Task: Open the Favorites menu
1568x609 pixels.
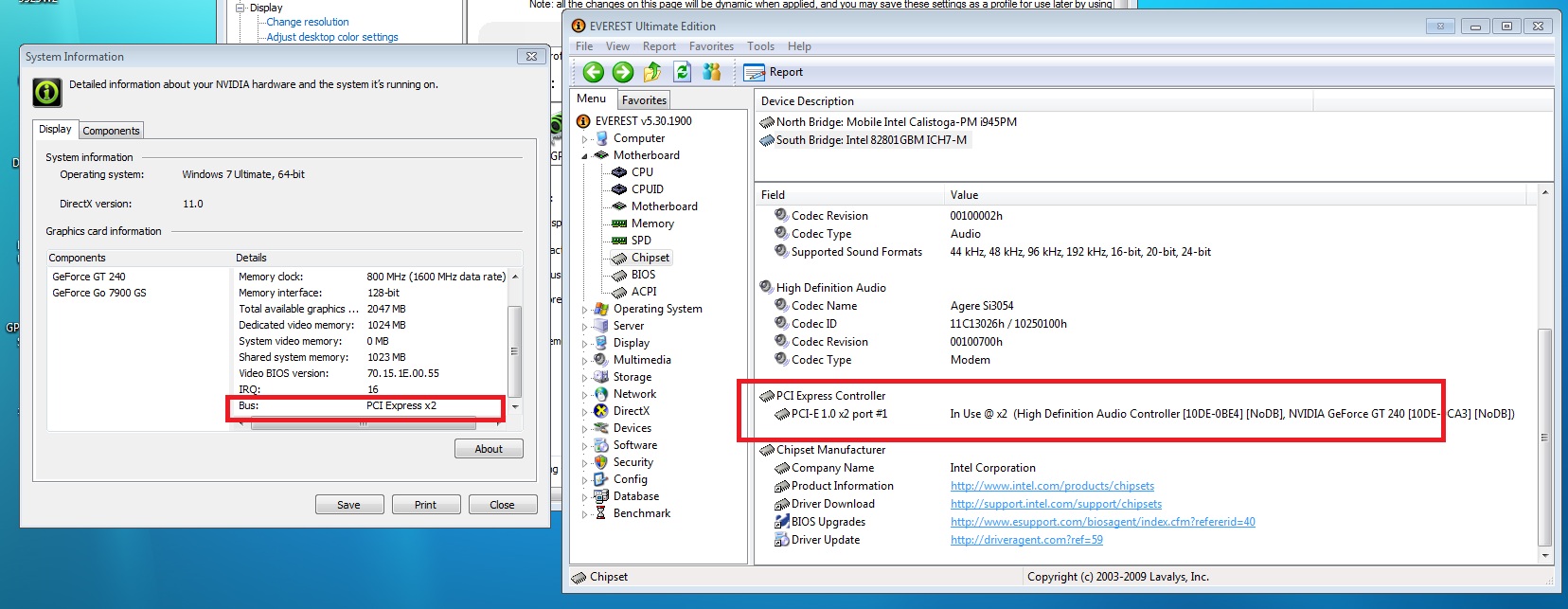Action: tap(711, 46)
